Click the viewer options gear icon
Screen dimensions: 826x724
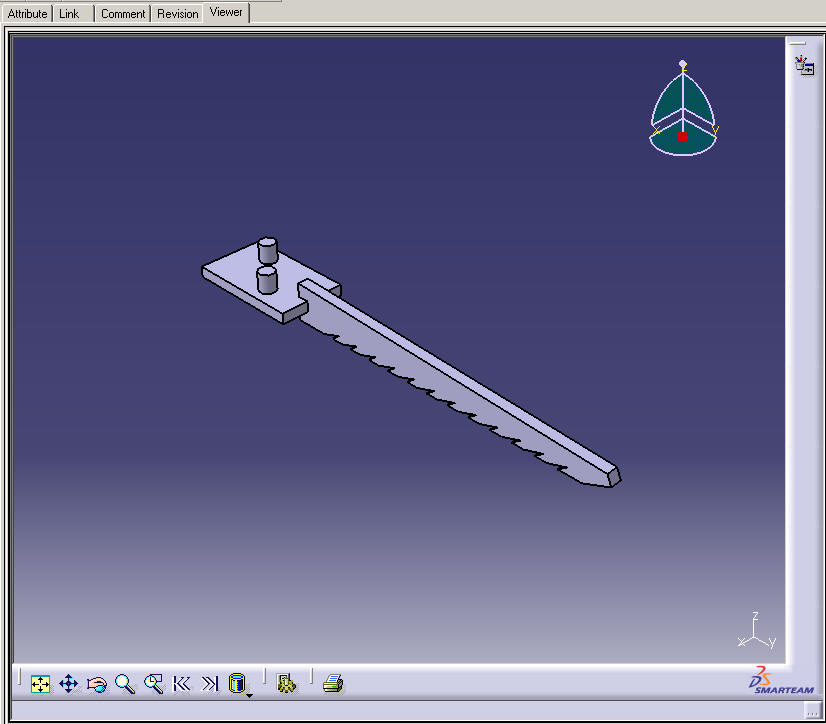(286, 684)
